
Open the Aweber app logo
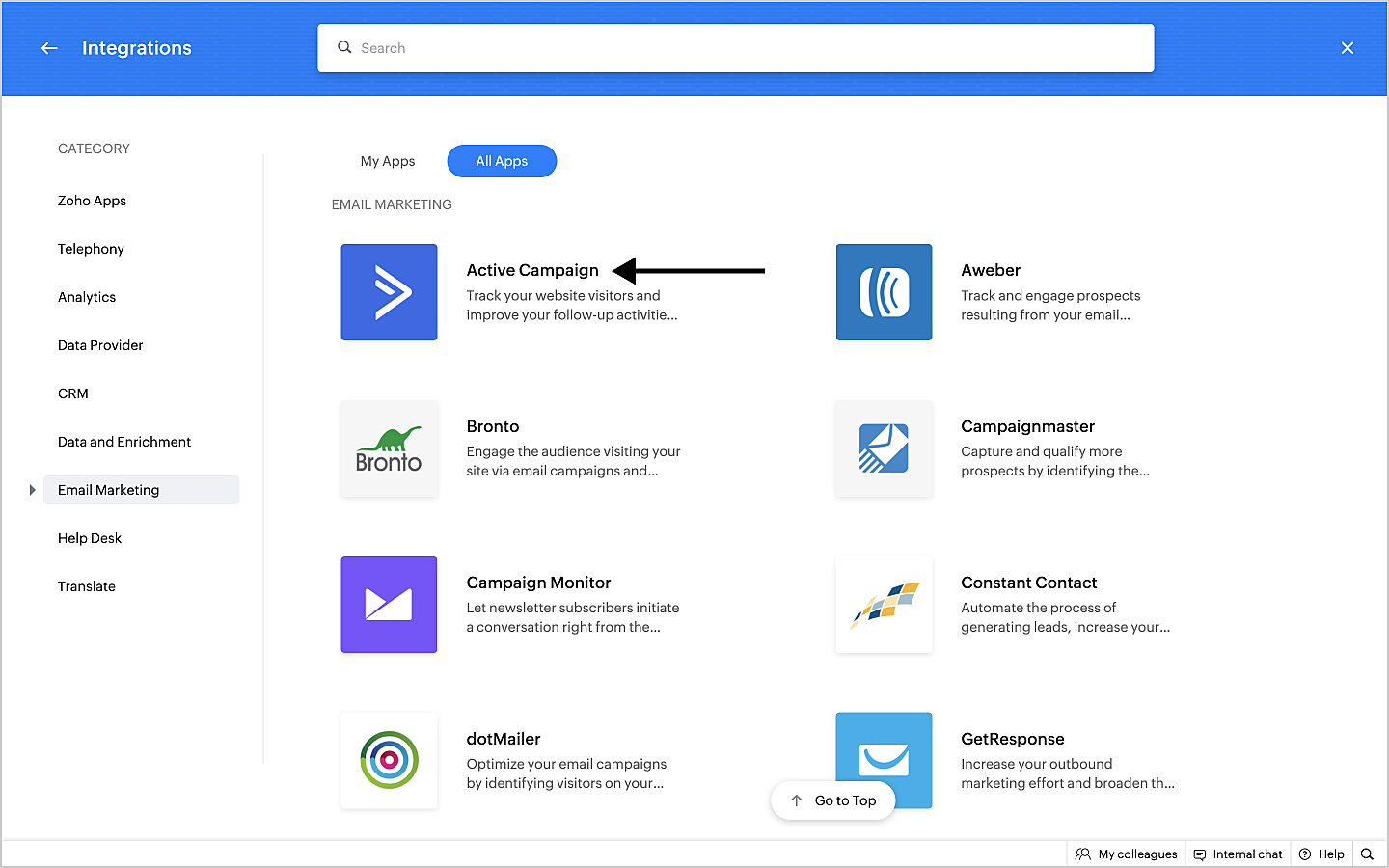point(884,292)
